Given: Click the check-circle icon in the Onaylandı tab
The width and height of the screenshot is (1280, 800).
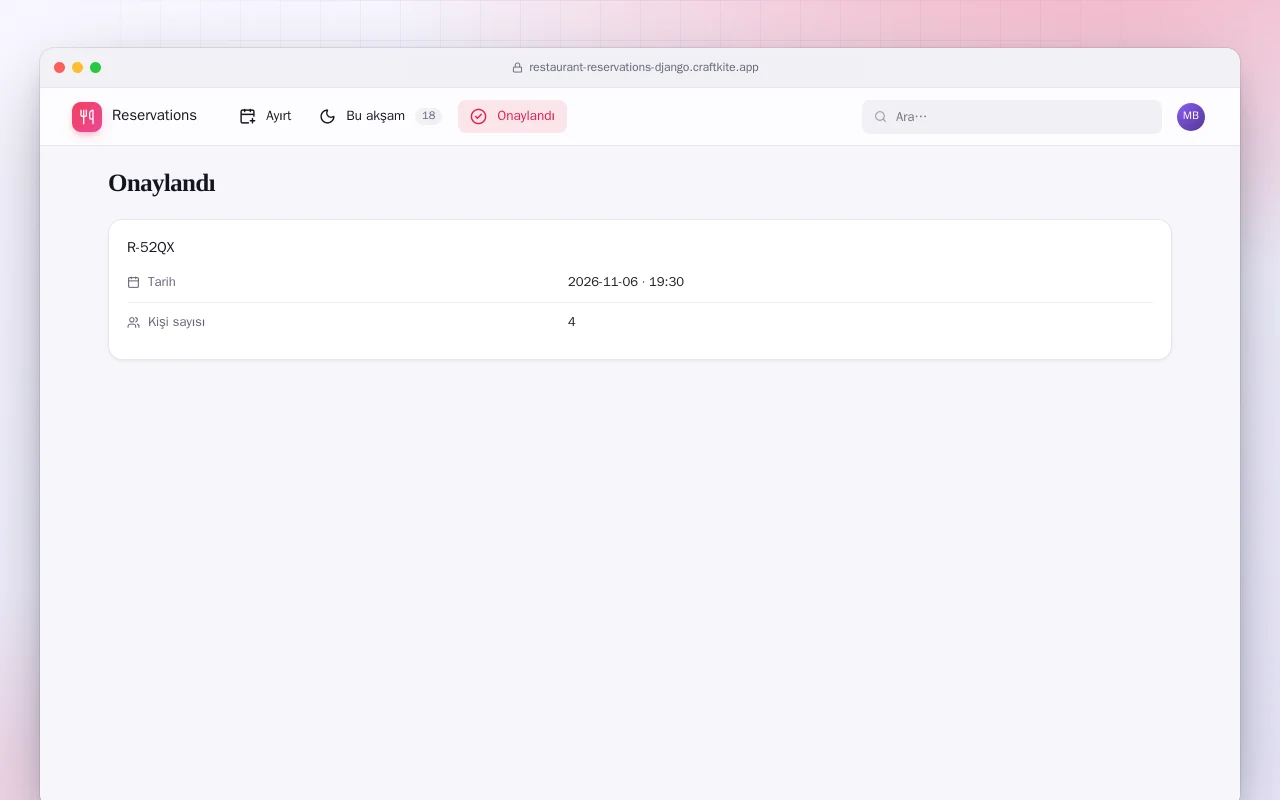Looking at the screenshot, I should tap(479, 116).
